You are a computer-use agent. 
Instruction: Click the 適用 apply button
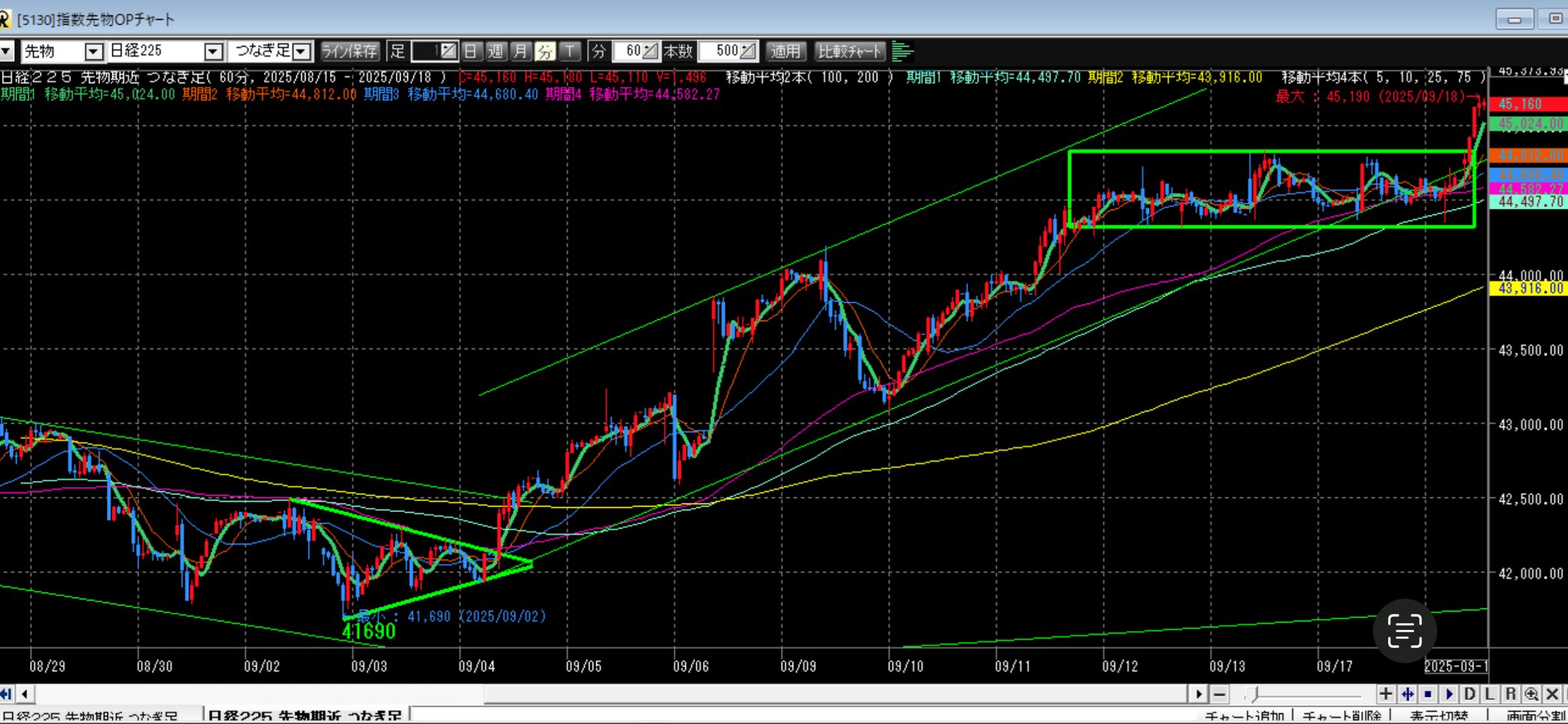tap(785, 51)
